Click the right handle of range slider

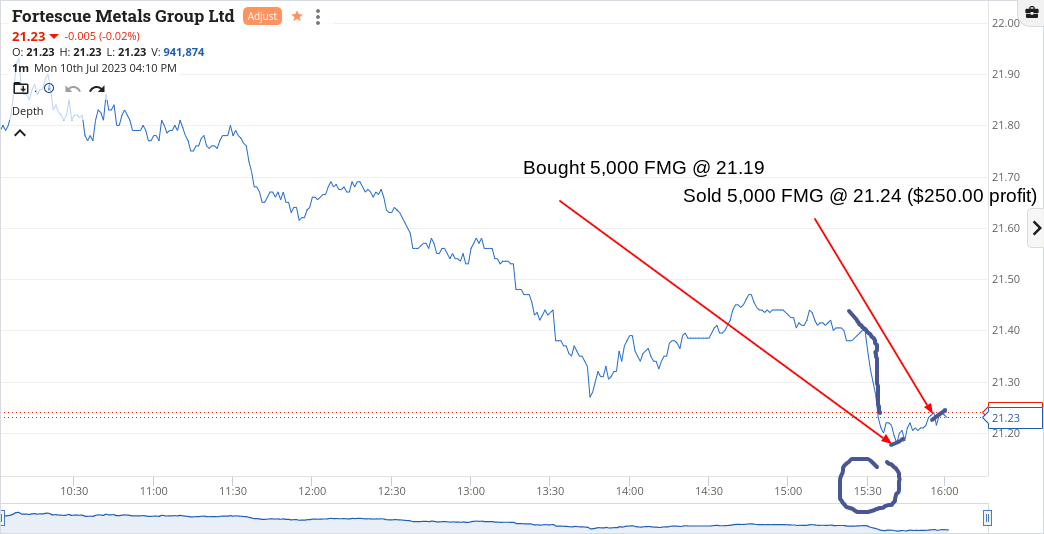pyautogui.click(x=987, y=517)
